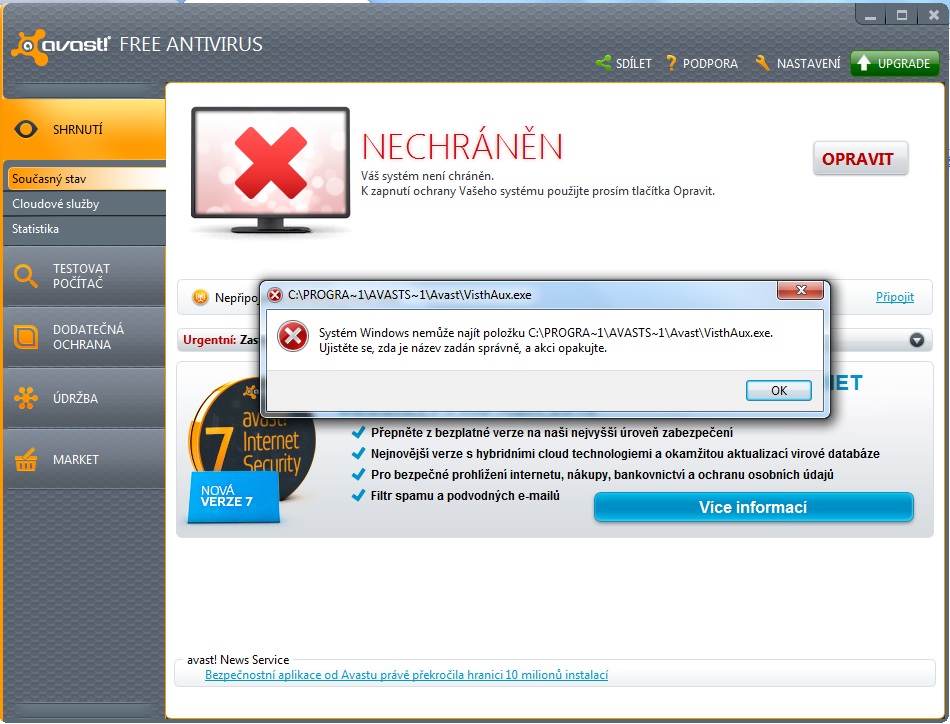The height and width of the screenshot is (724, 950).
Task: Click the red X unprotected monitor image
Action: click(270, 170)
